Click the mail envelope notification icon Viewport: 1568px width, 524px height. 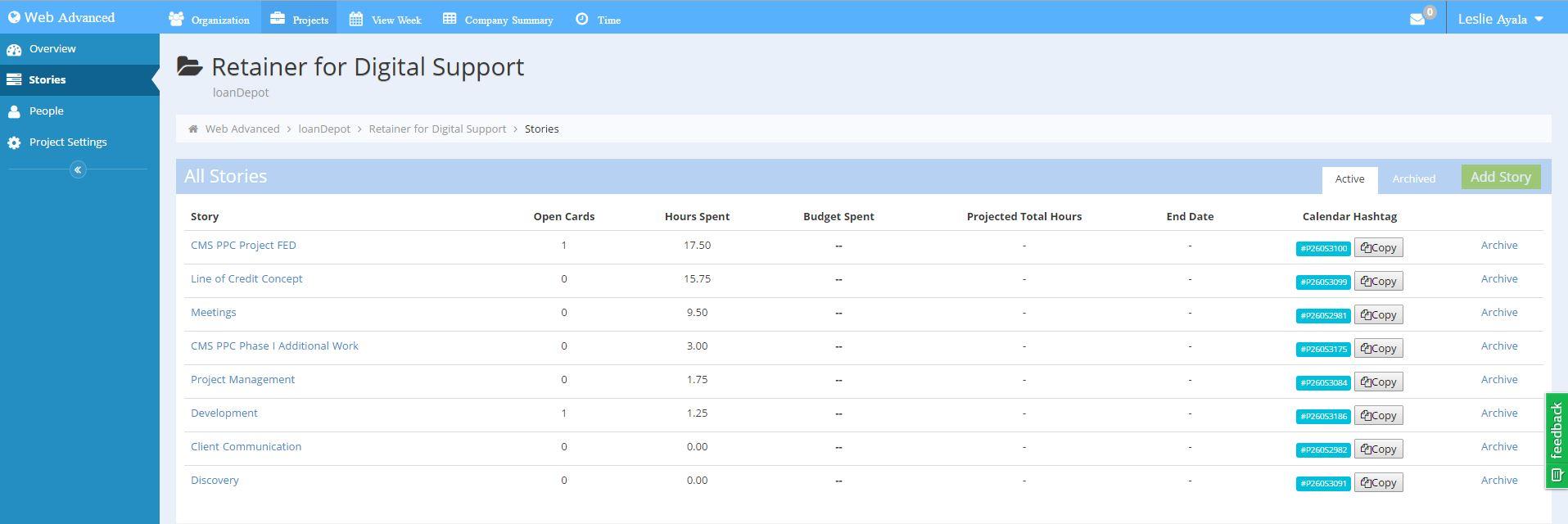pos(1417,19)
